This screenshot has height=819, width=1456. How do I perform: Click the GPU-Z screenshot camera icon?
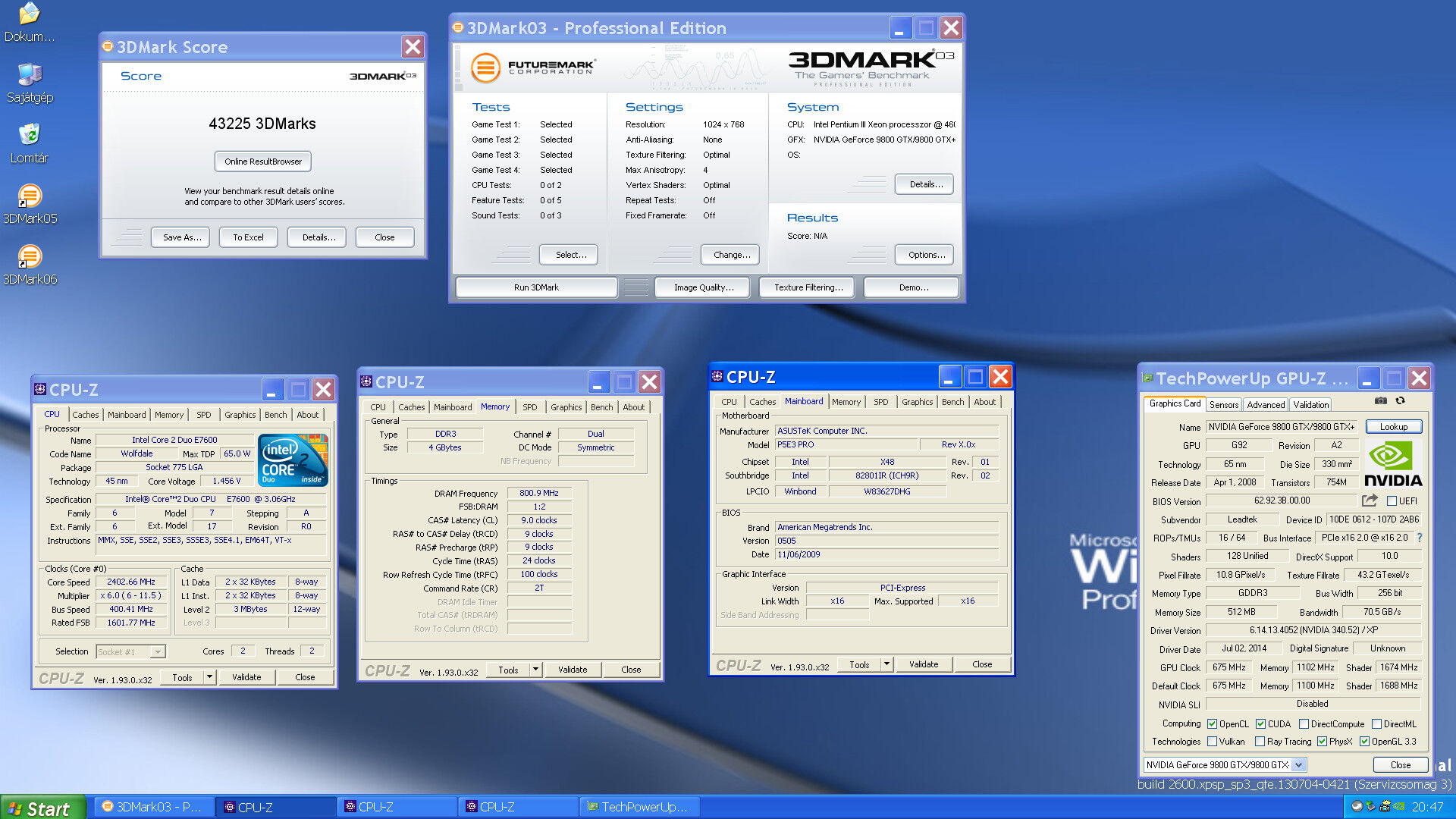click(x=1381, y=401)
